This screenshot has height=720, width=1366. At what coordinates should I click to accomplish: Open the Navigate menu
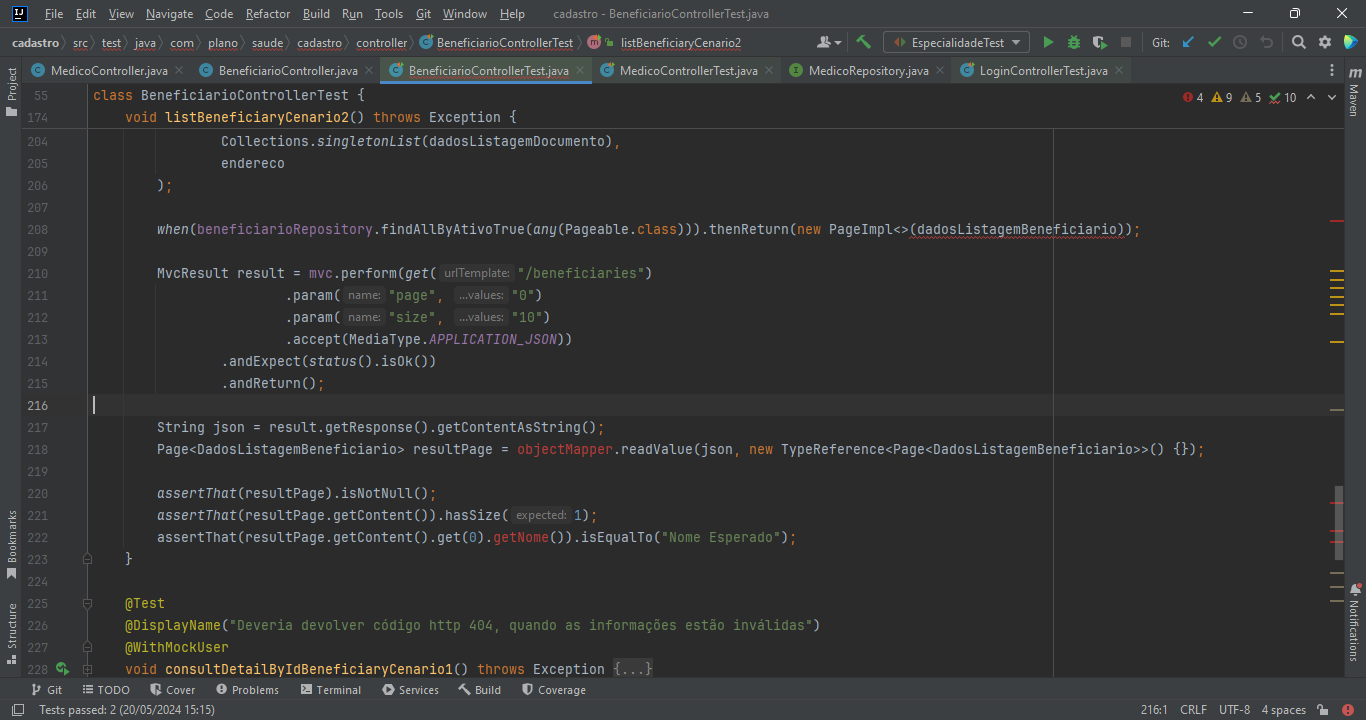tap(170, 14)
